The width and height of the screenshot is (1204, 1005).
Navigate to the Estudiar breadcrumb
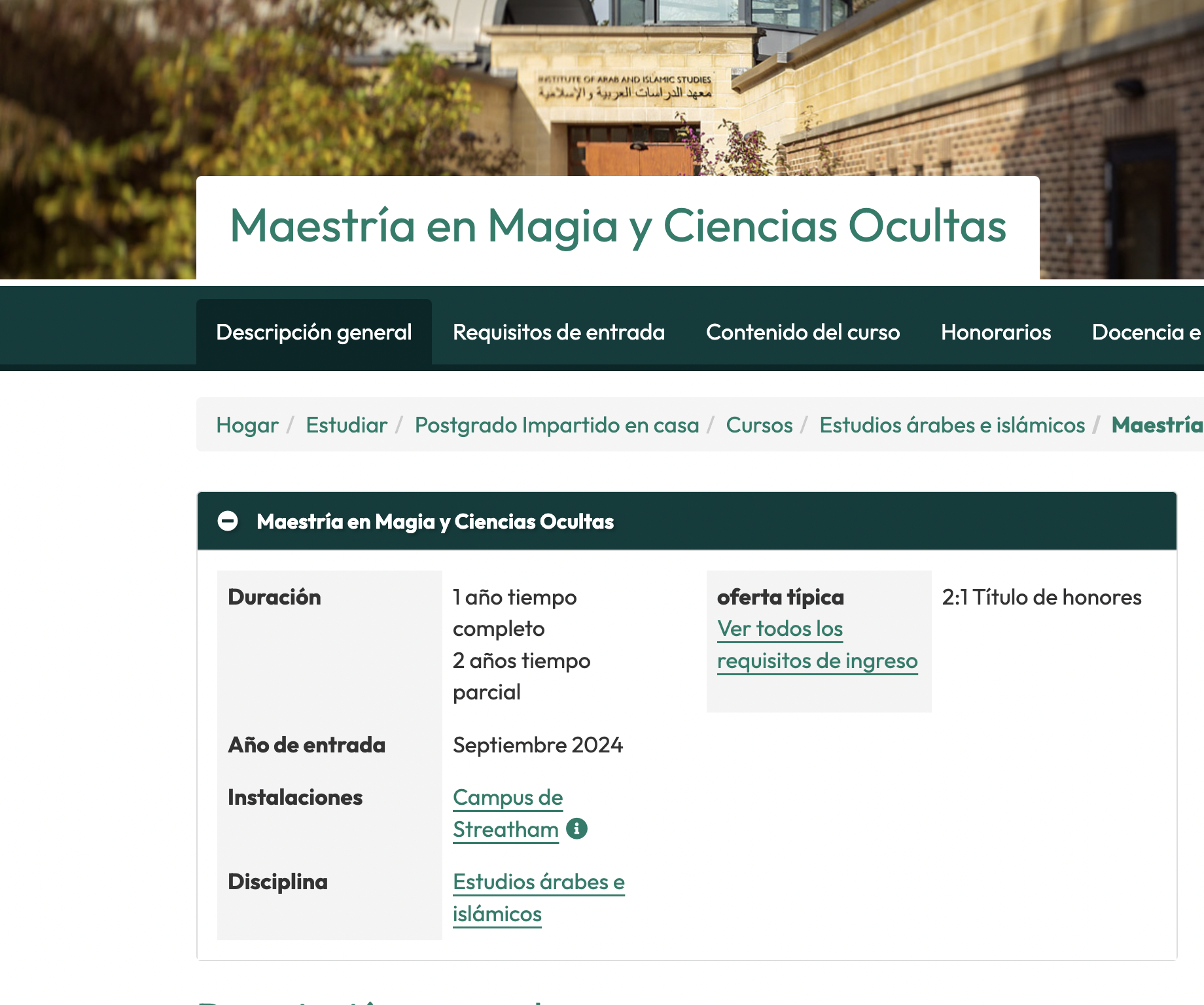click(x=347, y=425)
